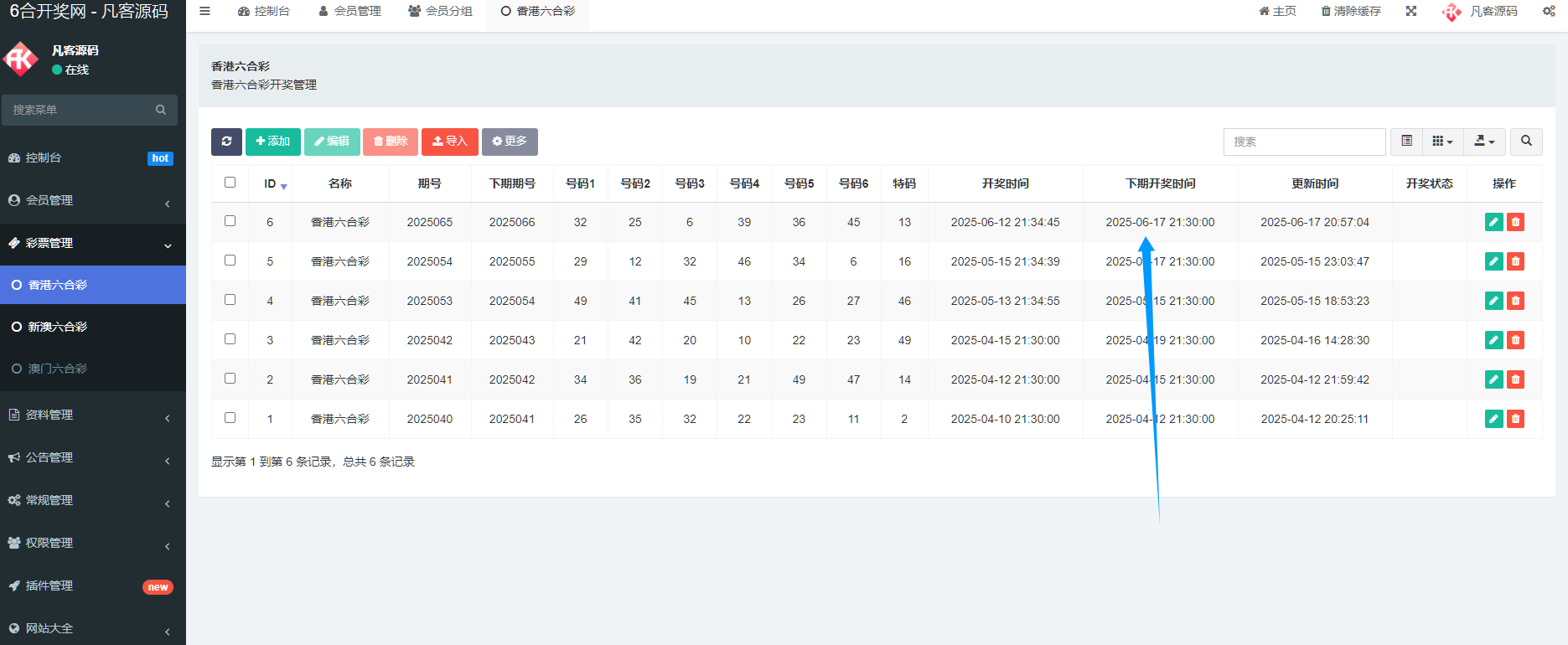Image resolution: width=1568 pixels, height=645 pixels.
Task: Check the select-all checkbox in table header
Action: click(230, 183)
